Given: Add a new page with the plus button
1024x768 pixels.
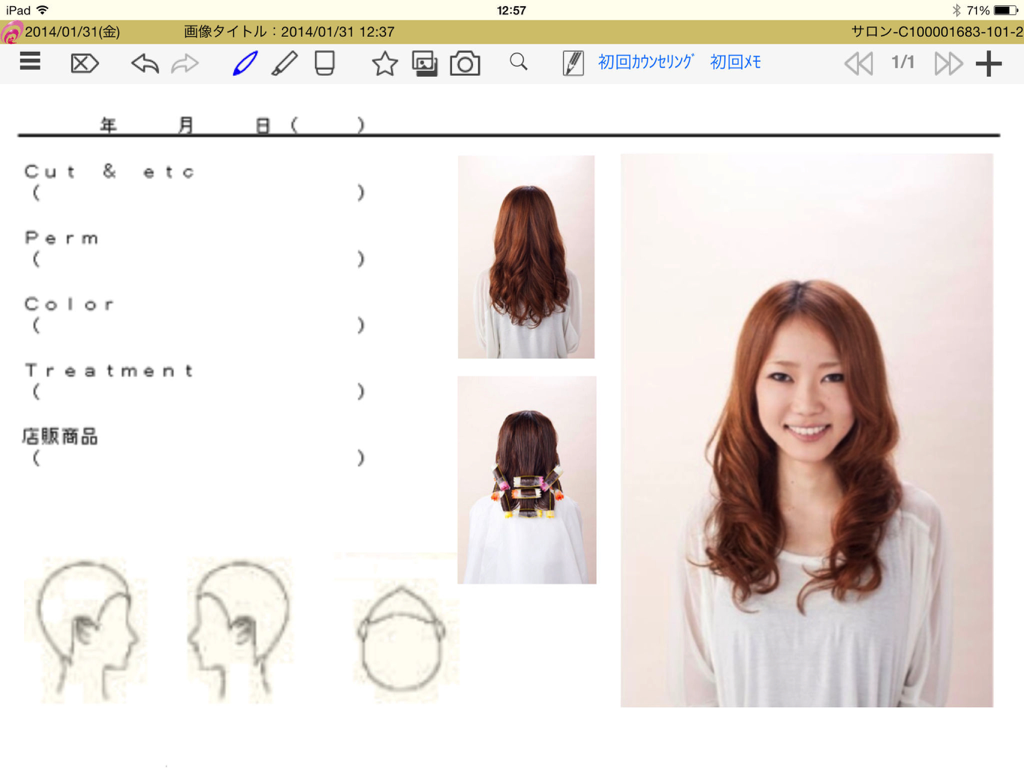Looking at the screenshot, I should pos(989,62).
